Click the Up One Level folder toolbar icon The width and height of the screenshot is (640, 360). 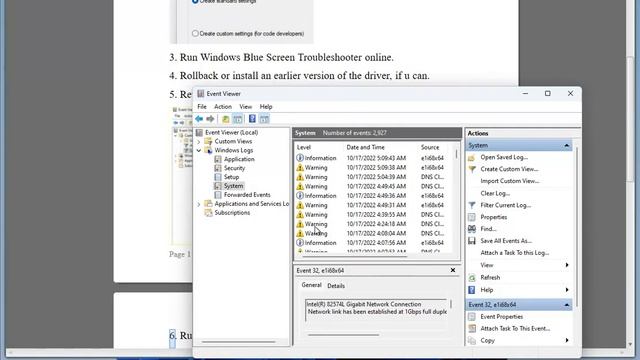pyautogui.click(x=225, y=119)
